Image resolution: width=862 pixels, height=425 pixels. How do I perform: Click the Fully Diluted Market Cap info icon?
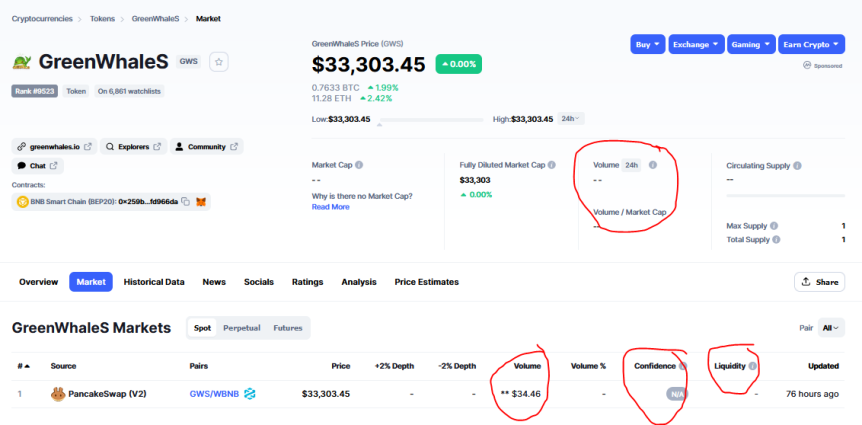coord(551,165)
